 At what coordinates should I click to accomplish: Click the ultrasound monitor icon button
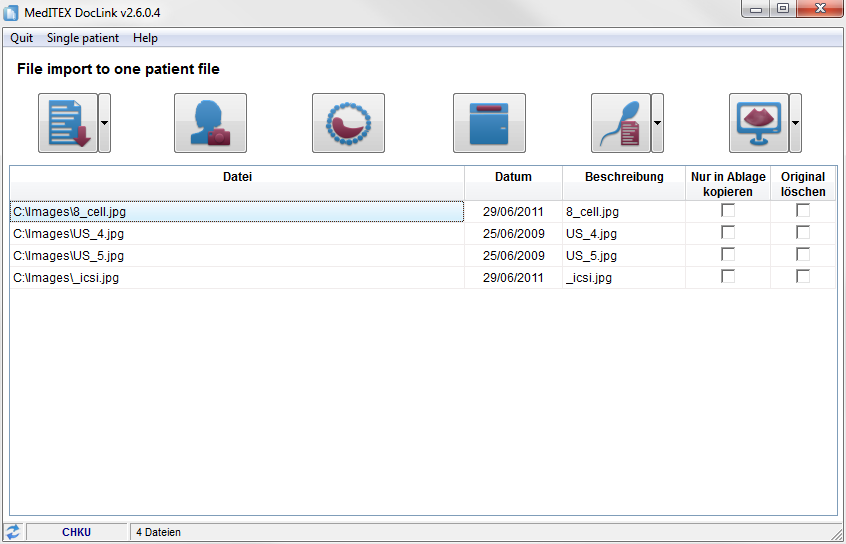[x=759, y=123]
